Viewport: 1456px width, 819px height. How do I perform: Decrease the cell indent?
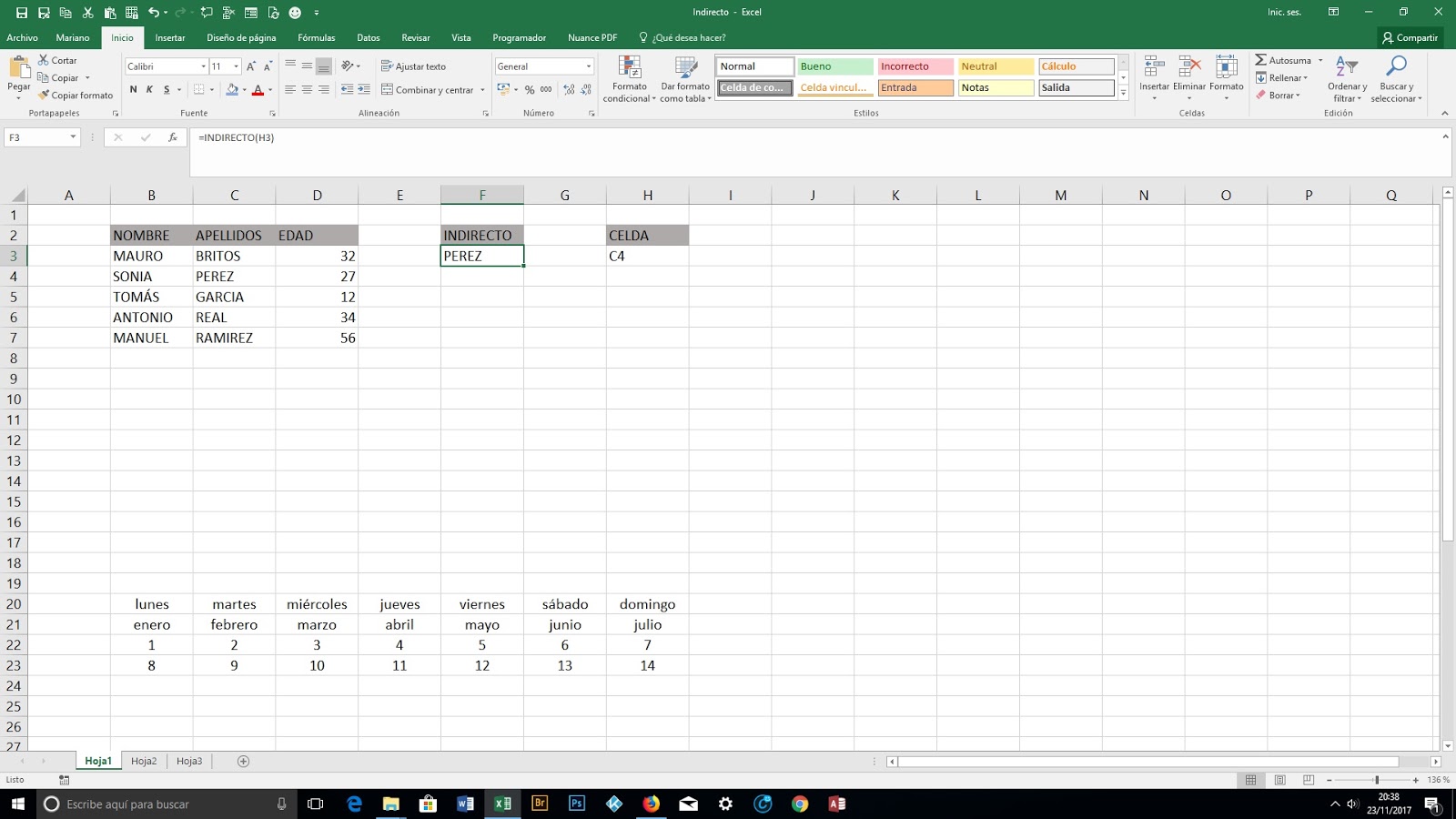coord(347,89)
